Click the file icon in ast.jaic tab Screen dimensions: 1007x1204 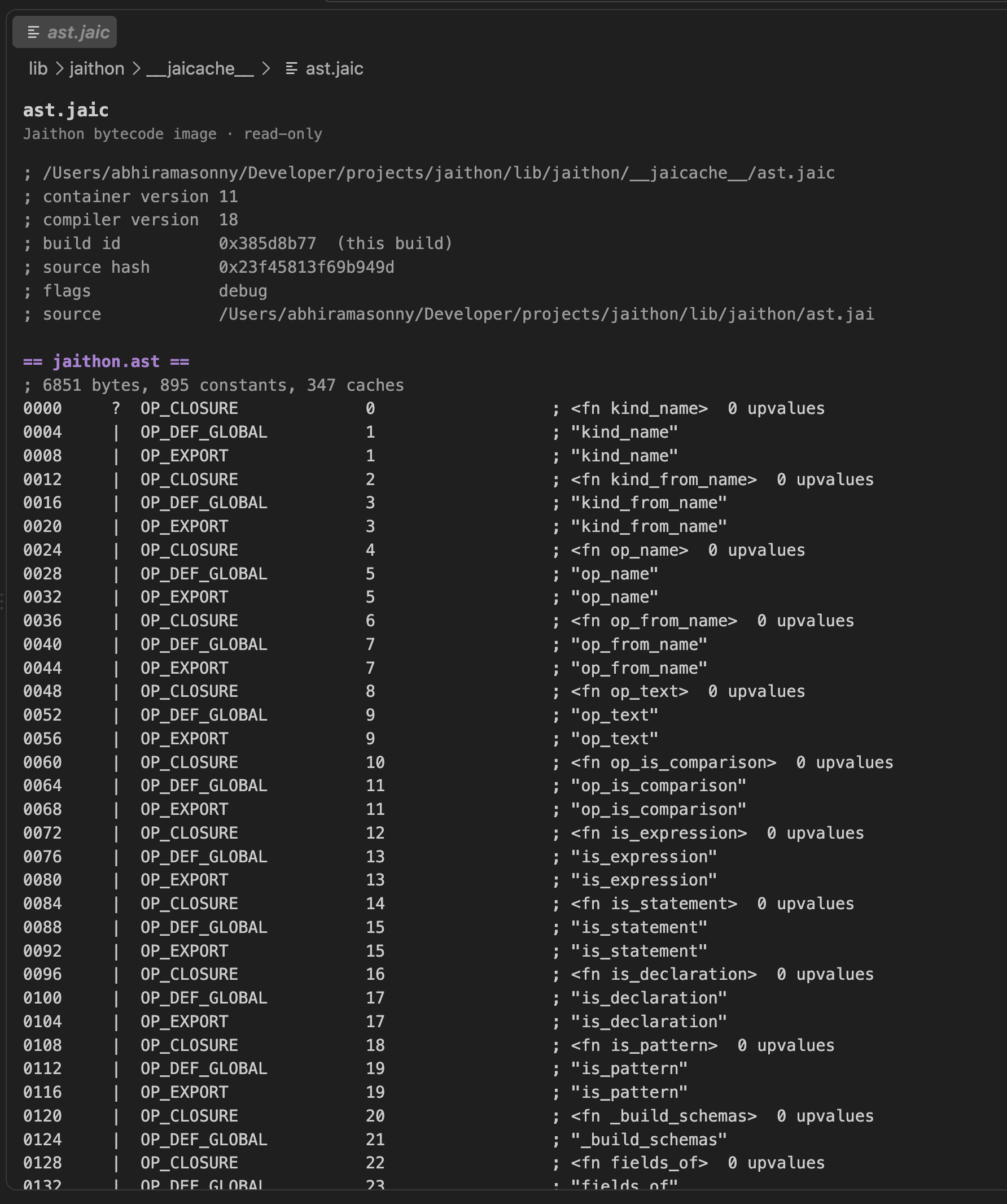34,33
